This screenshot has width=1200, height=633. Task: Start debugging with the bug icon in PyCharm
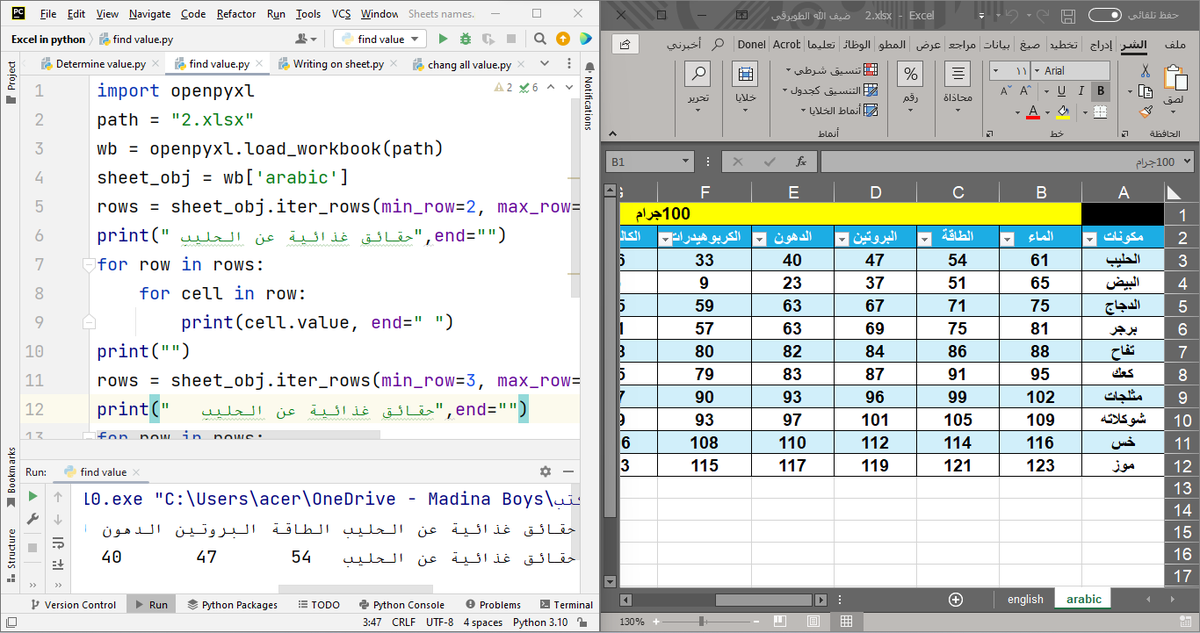[x=465, y=39]
